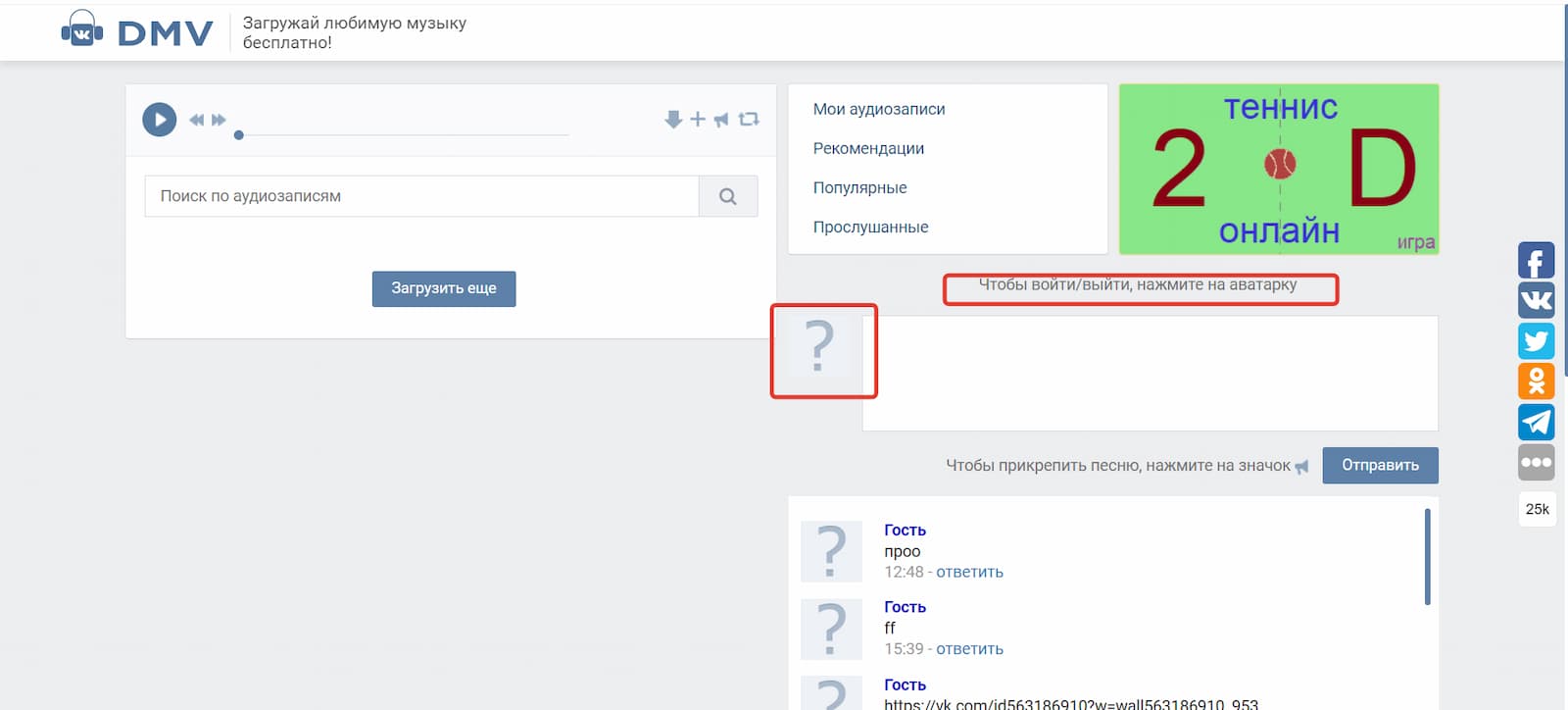Click the Загружай любимую музыку бесплатно slogan
This screenshot has width=1568, height=710.
click(x=355, y=32)
